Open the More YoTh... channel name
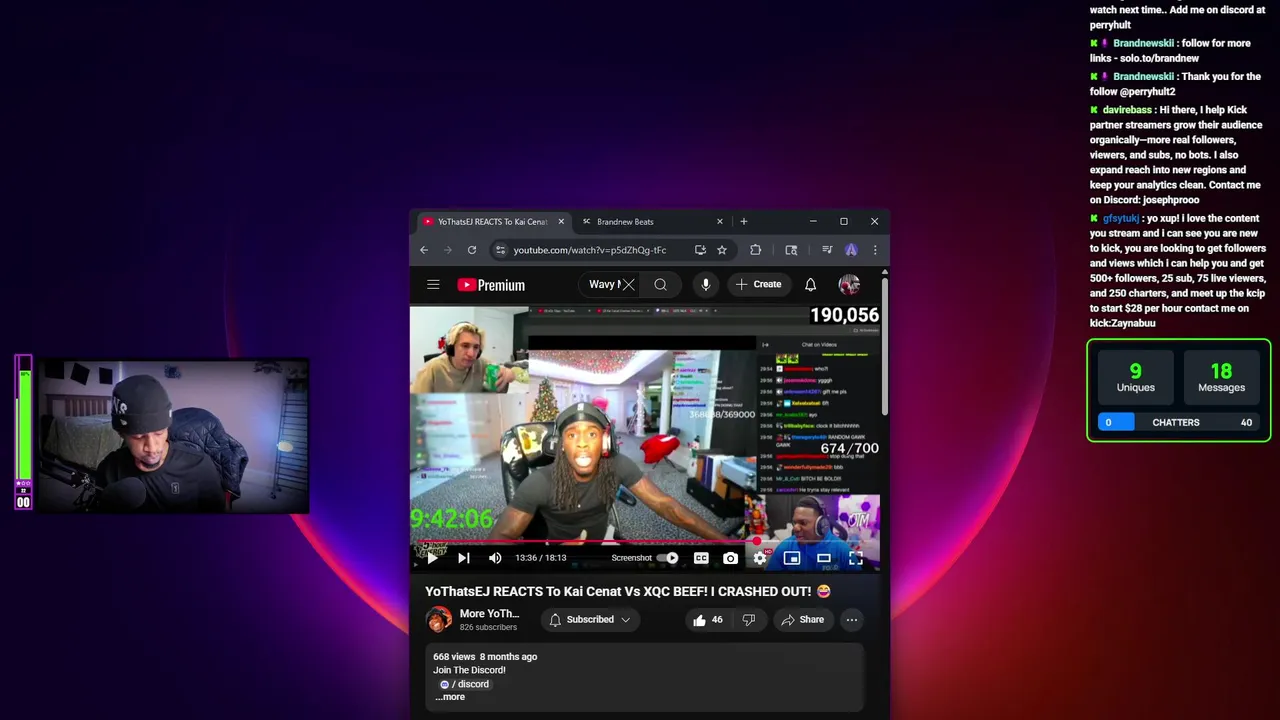Viewport: 1280px width, 720px height. (x=489, y=614)
